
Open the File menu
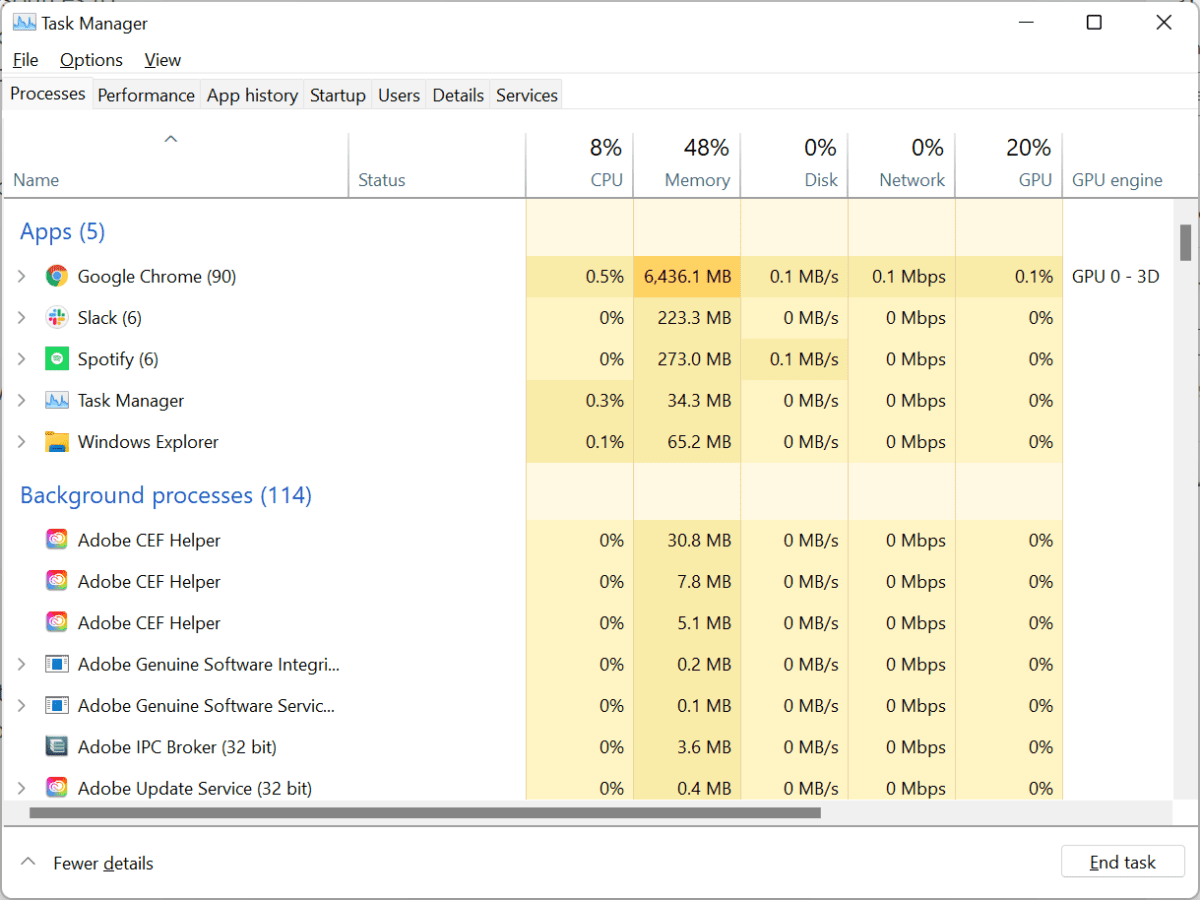pyautogui.click(x=25, y=60)
